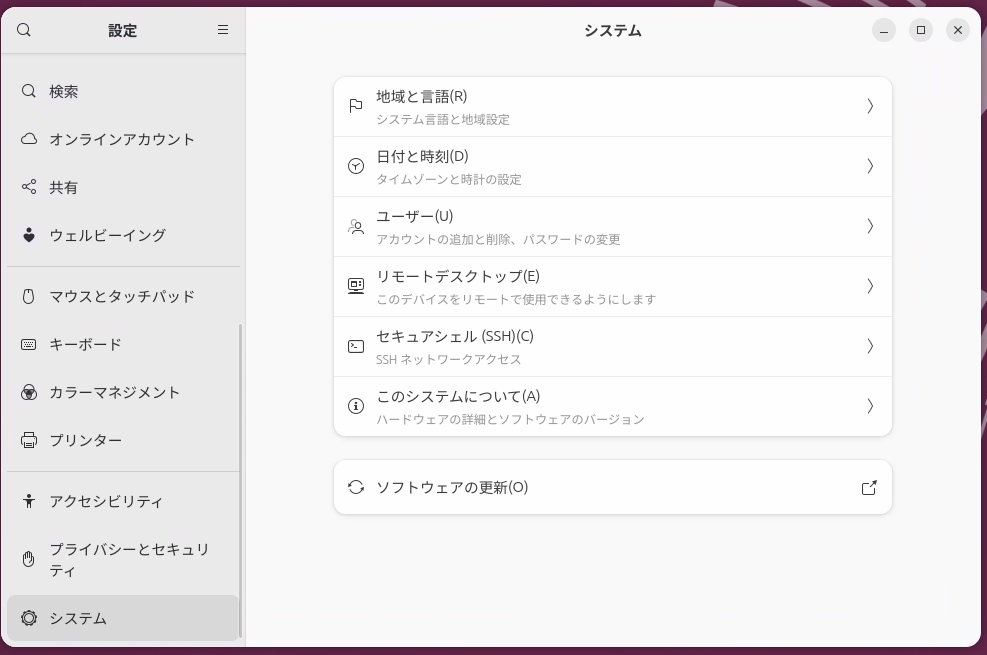
Task: Select オンラインアカウント in the sidebar
Action: [123, 139]
